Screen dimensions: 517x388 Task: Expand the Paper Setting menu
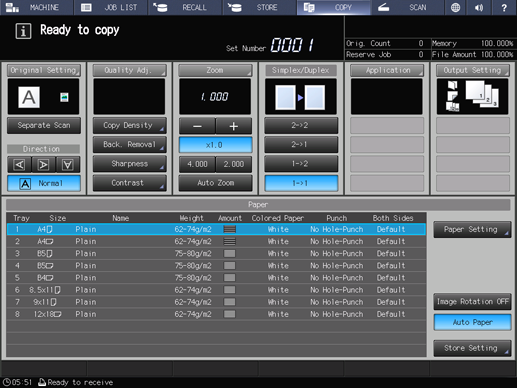(x=472, y=229)
